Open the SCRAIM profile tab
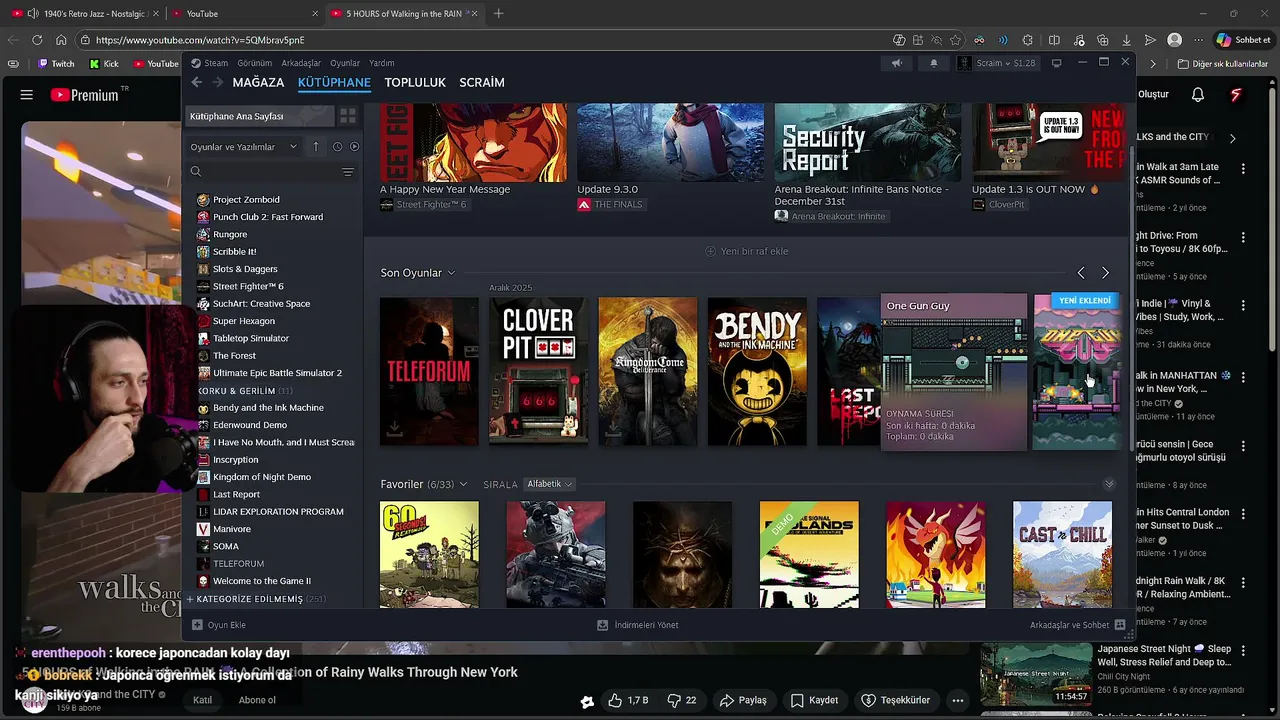The height and width of the screenshot is (720, 1280). click(482, 82)
